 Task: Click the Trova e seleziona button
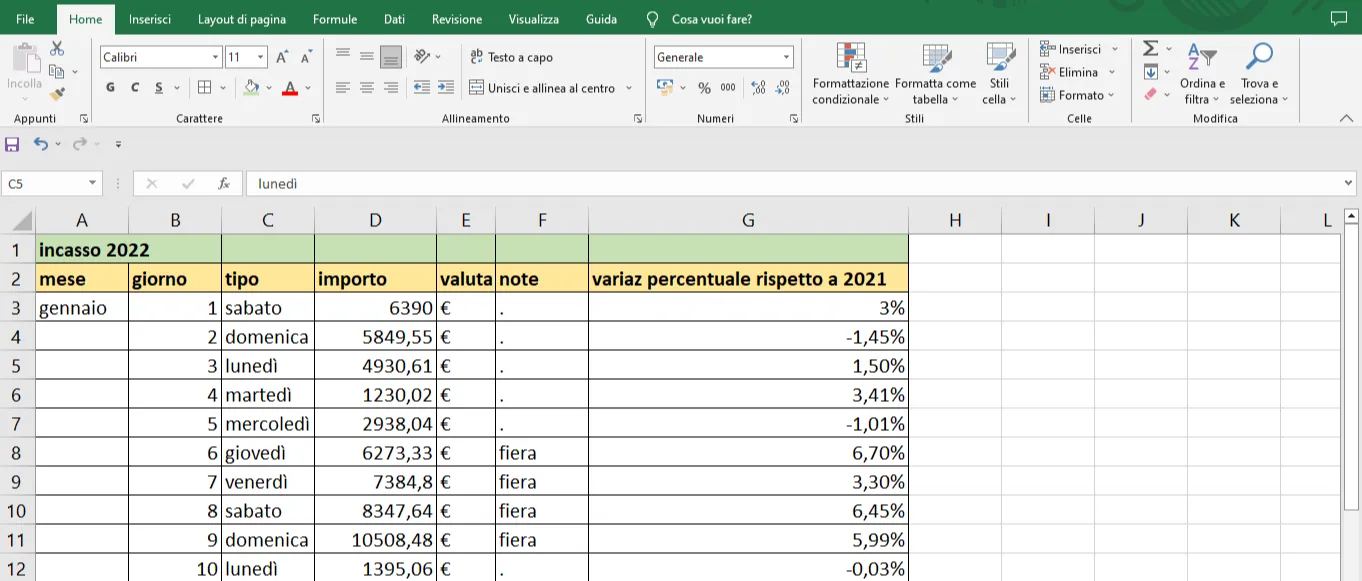pos(1259,74)
